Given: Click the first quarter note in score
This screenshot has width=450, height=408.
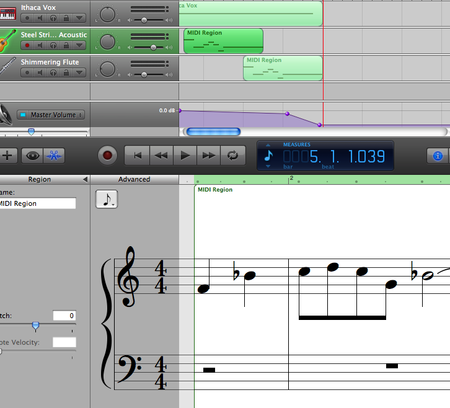Looking at the screenshot, I should click(x=203, y=289).
